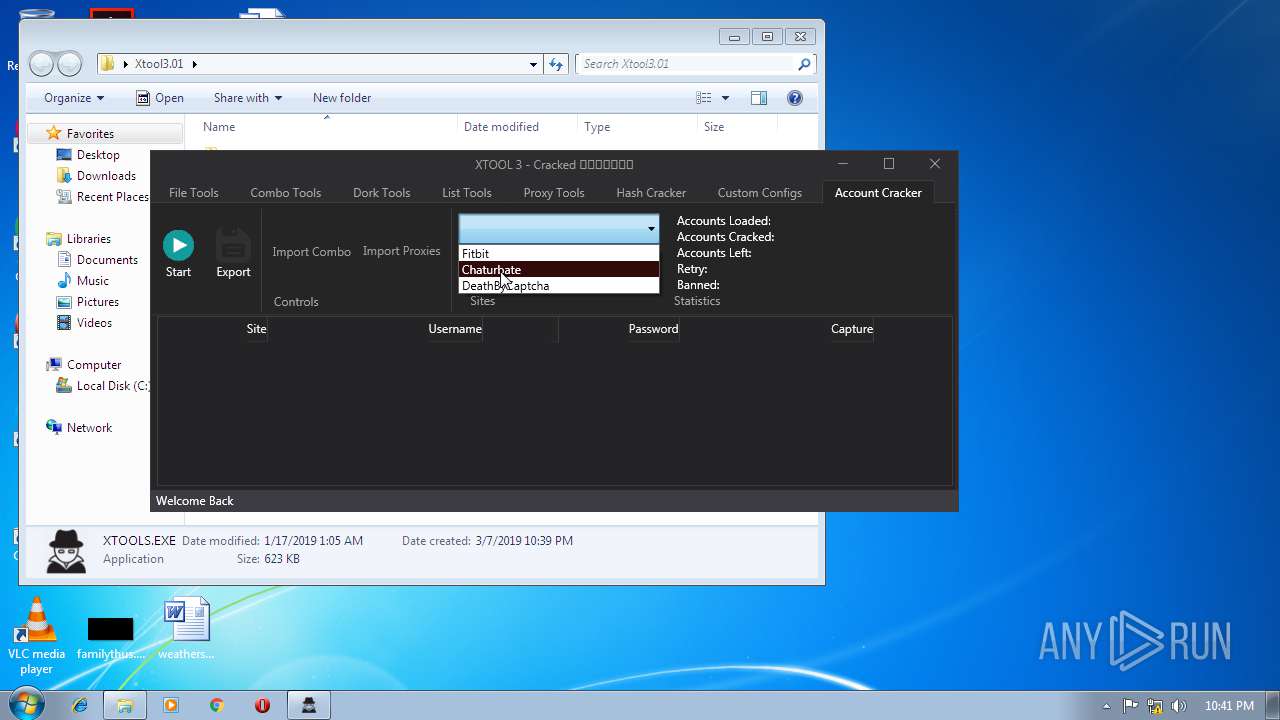Sort files by the Type column
1280x720 pixels.
pos(597,127)
